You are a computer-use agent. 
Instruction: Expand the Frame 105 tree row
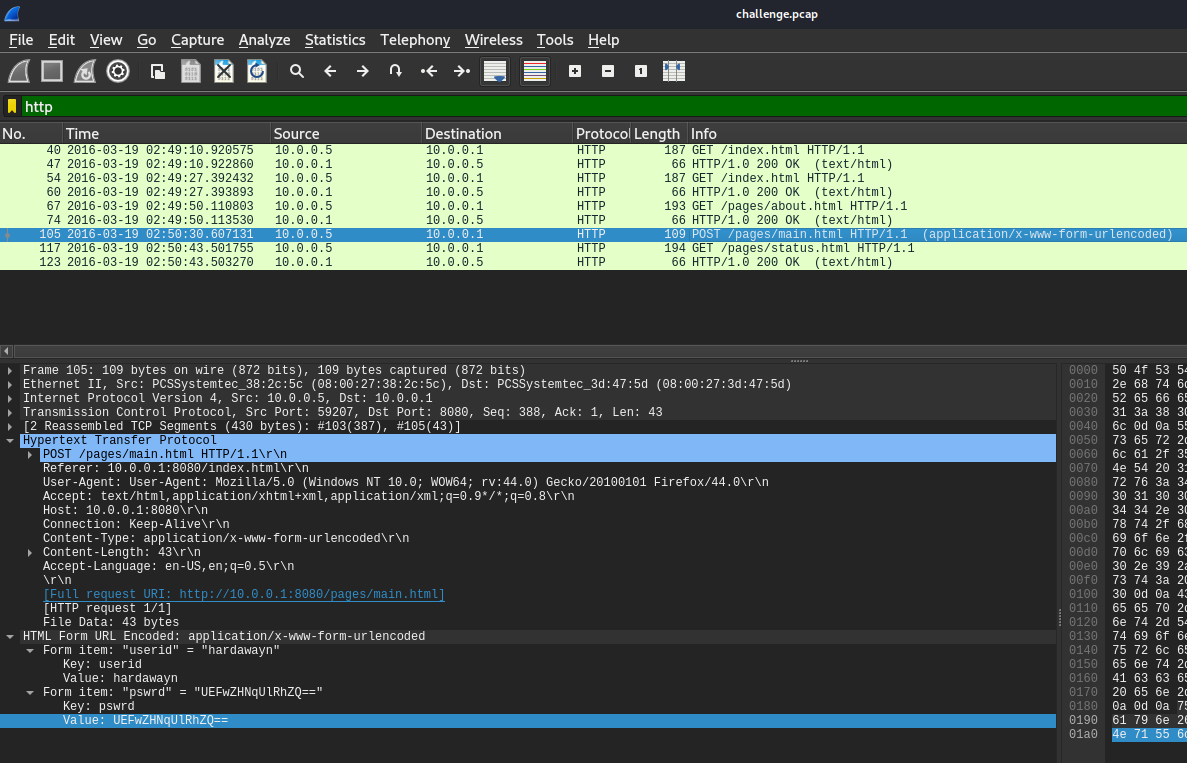coord(11,370)
